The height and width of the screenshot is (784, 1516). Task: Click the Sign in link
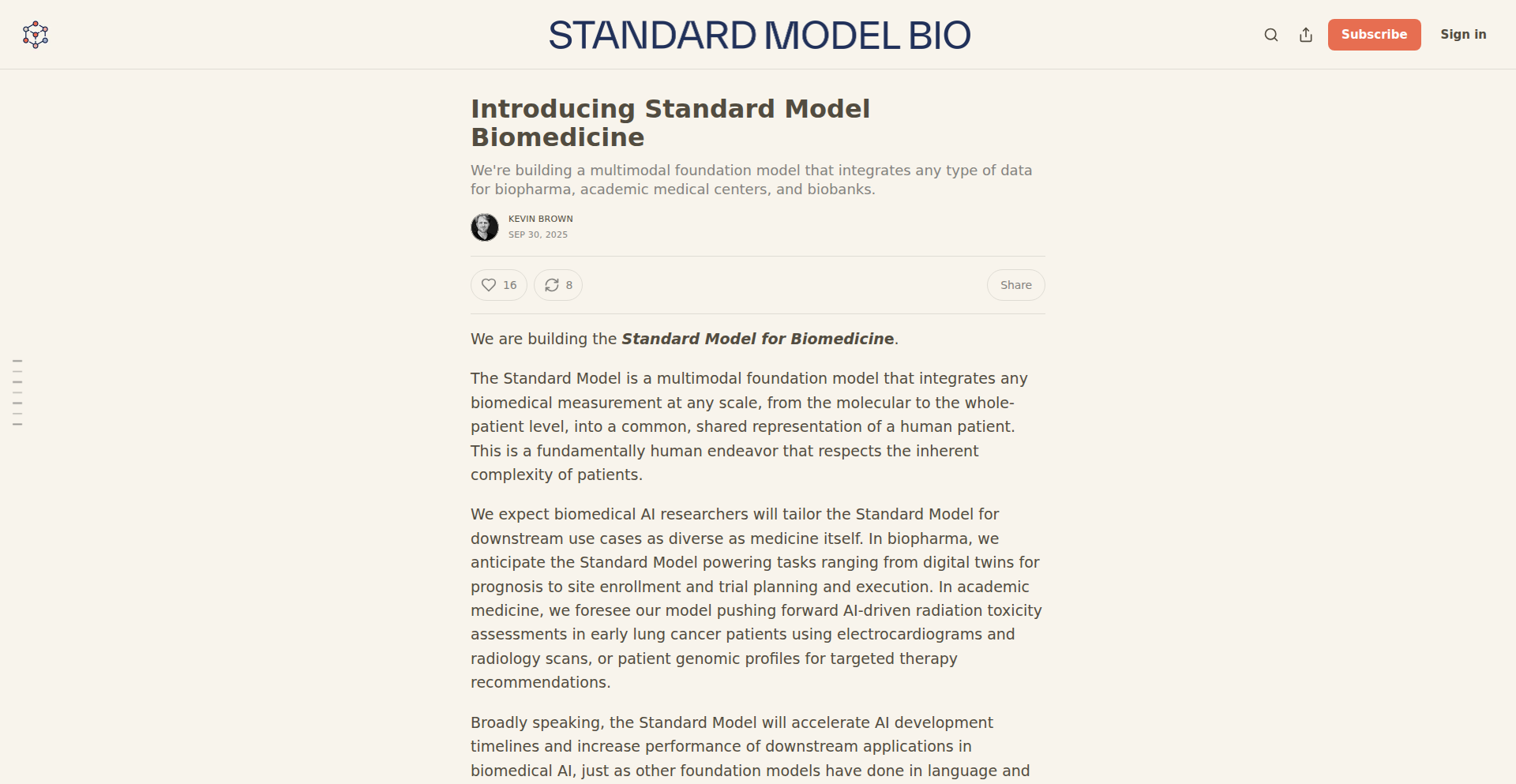[1463, 35]
